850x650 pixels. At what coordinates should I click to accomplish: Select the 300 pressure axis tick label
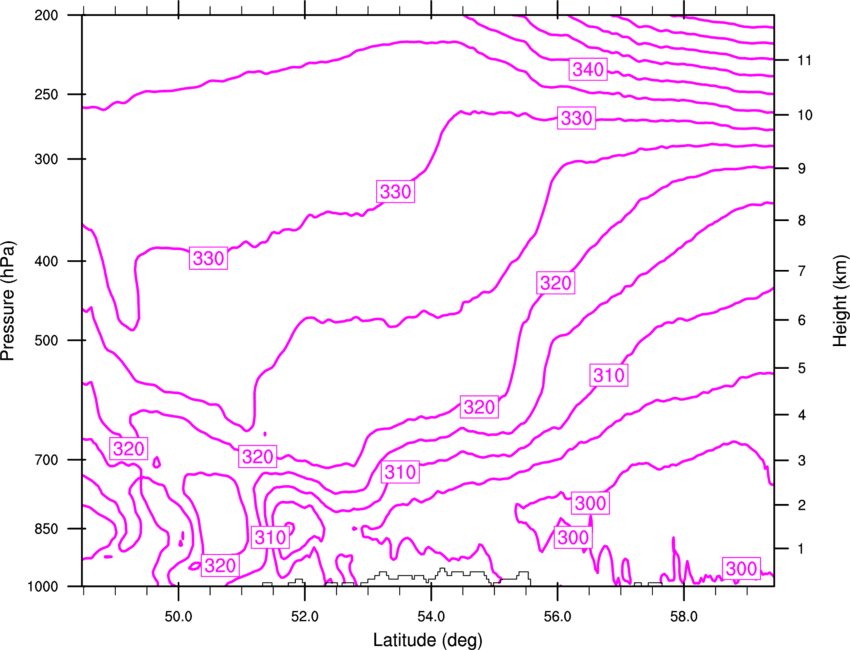point(46,159)
